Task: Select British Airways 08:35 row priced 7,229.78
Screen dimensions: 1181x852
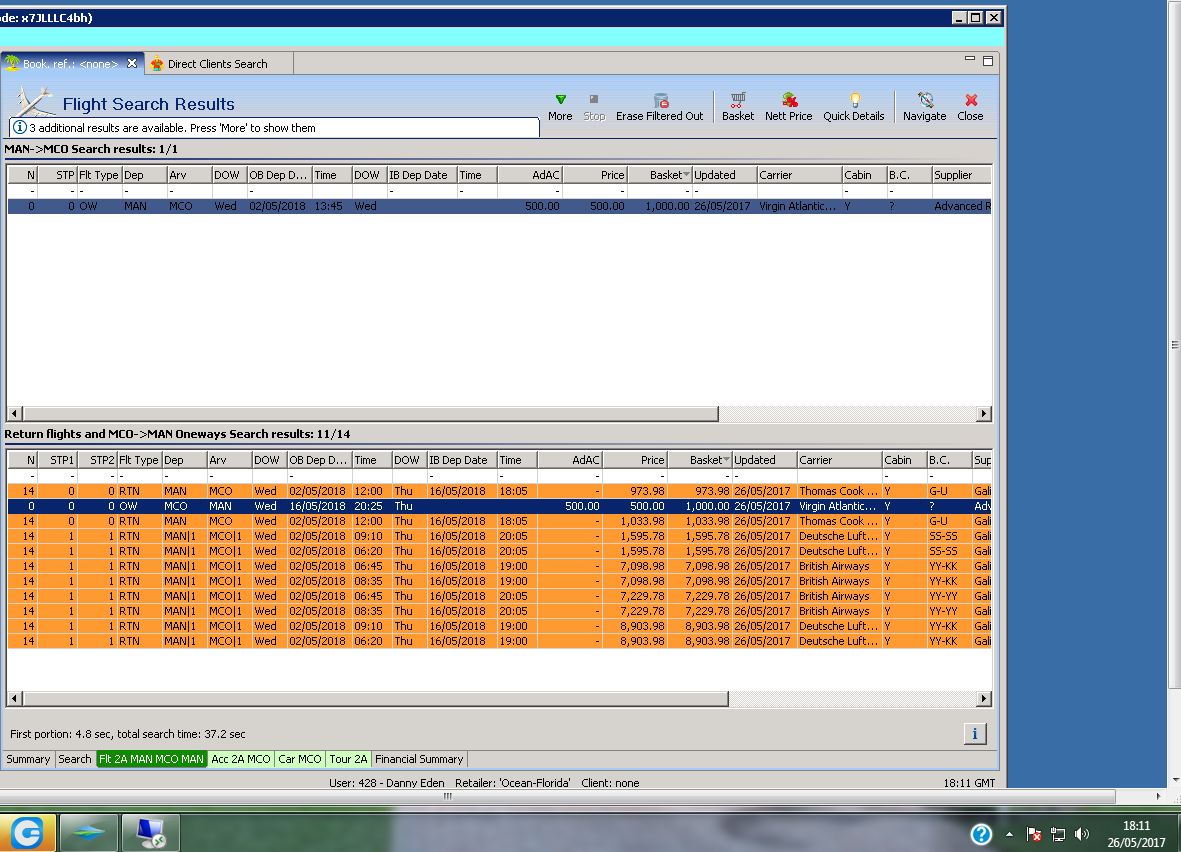Action: pos(499,611)
